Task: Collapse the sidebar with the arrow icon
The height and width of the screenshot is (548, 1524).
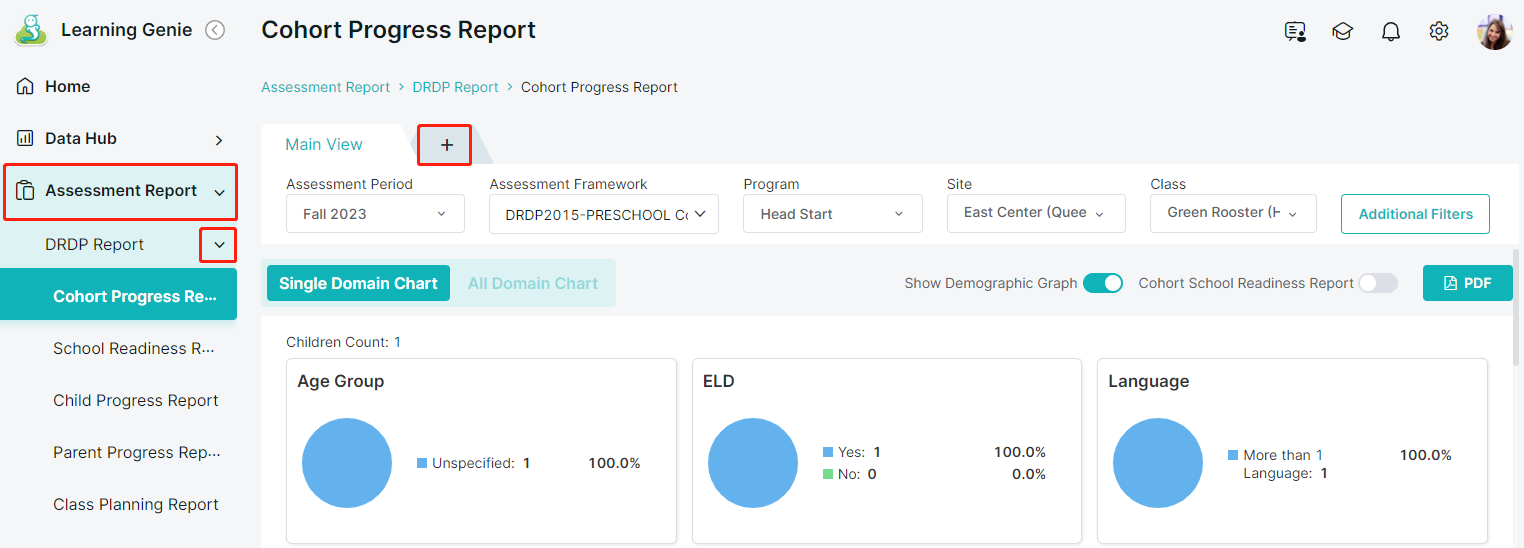Action: [x=215, y=30]
